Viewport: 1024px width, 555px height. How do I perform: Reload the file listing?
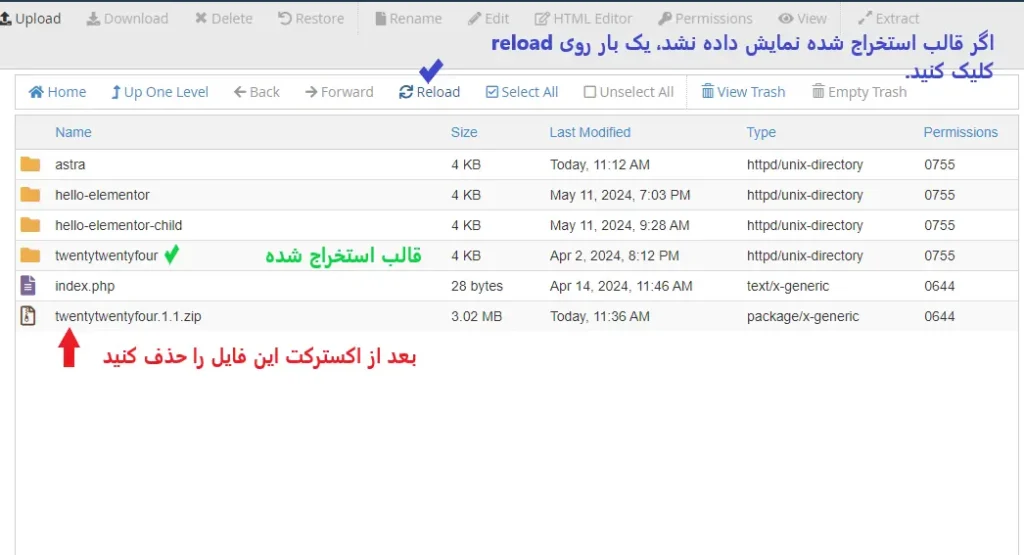(x=429, y=92)
